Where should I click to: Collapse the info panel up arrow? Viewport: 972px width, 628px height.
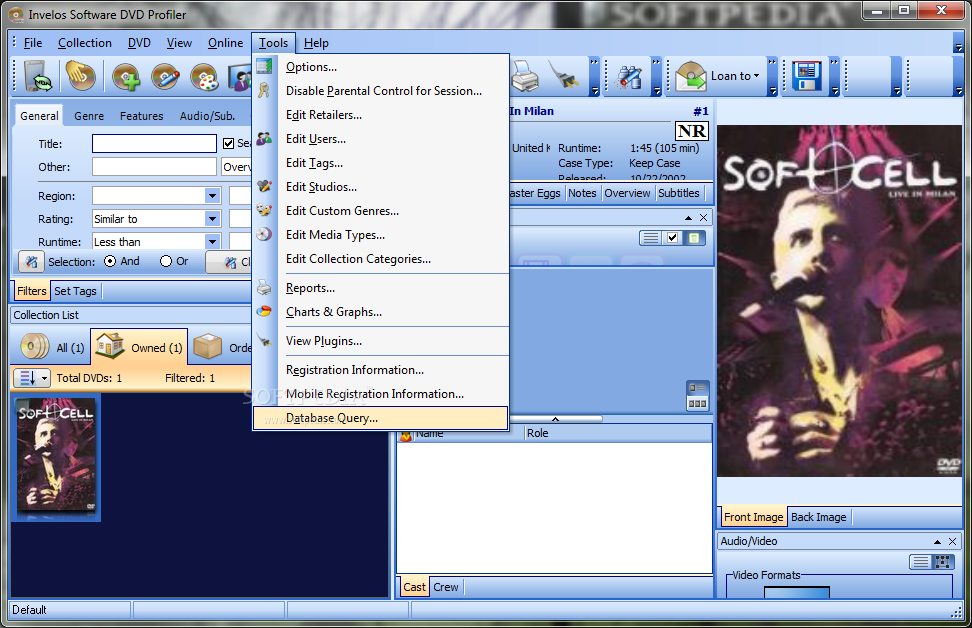tap(688, 218)
